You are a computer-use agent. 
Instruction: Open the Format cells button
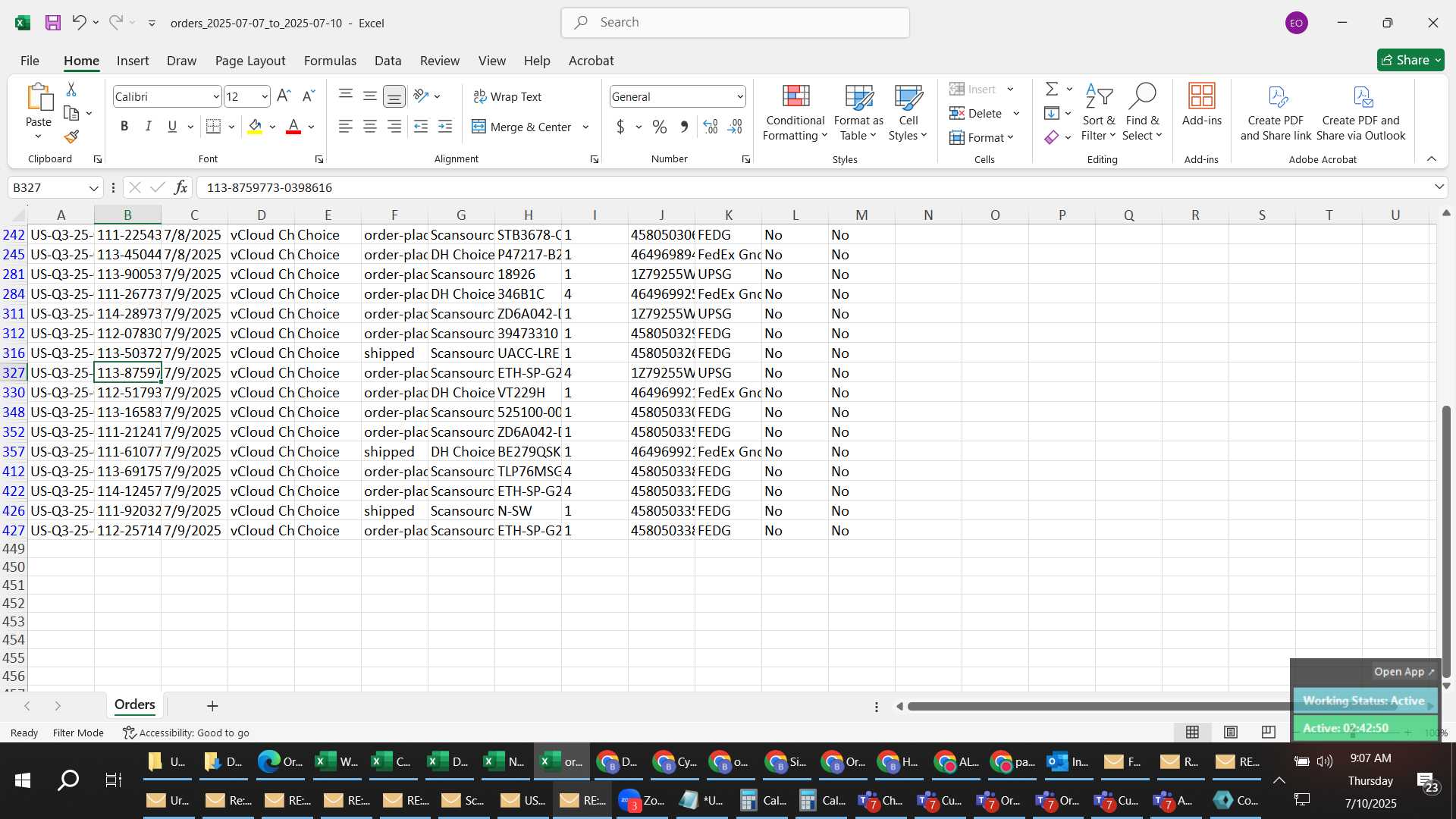983,137
